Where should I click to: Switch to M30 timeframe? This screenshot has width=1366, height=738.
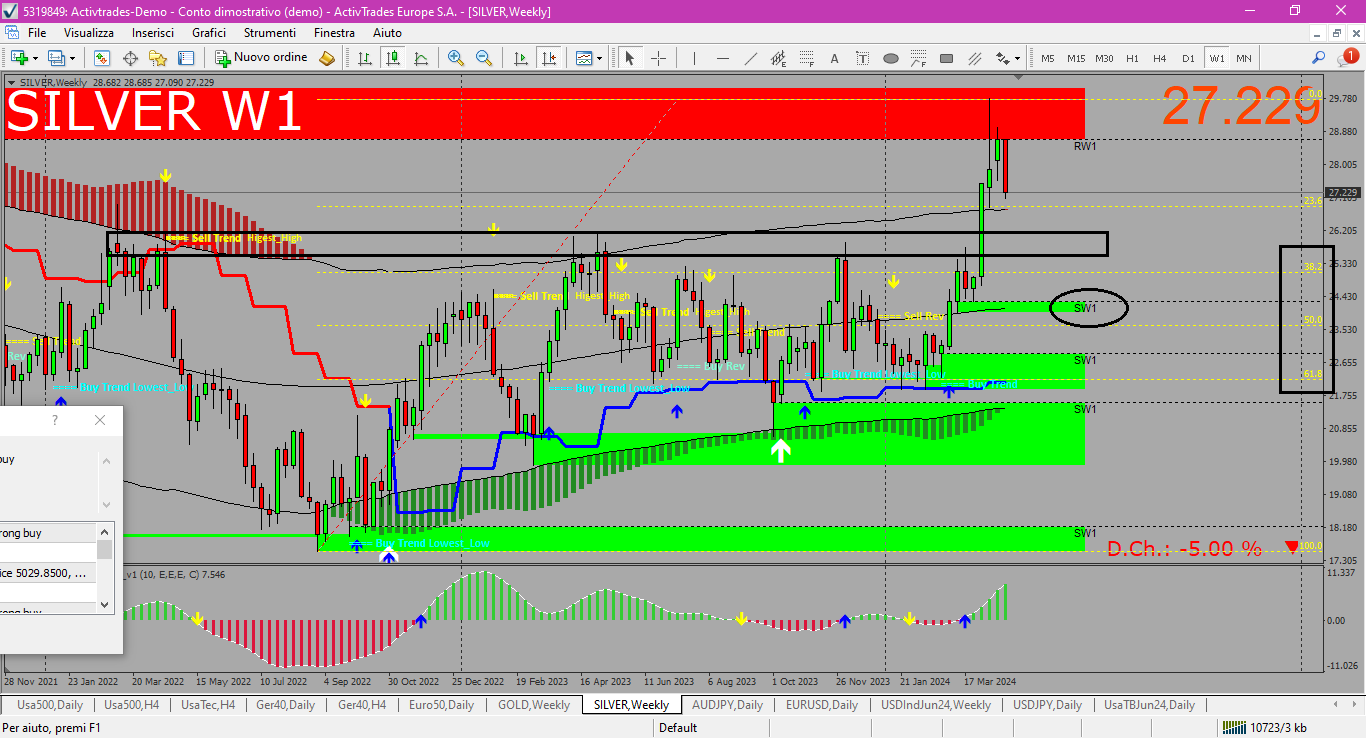click(x=1104, y=58)
